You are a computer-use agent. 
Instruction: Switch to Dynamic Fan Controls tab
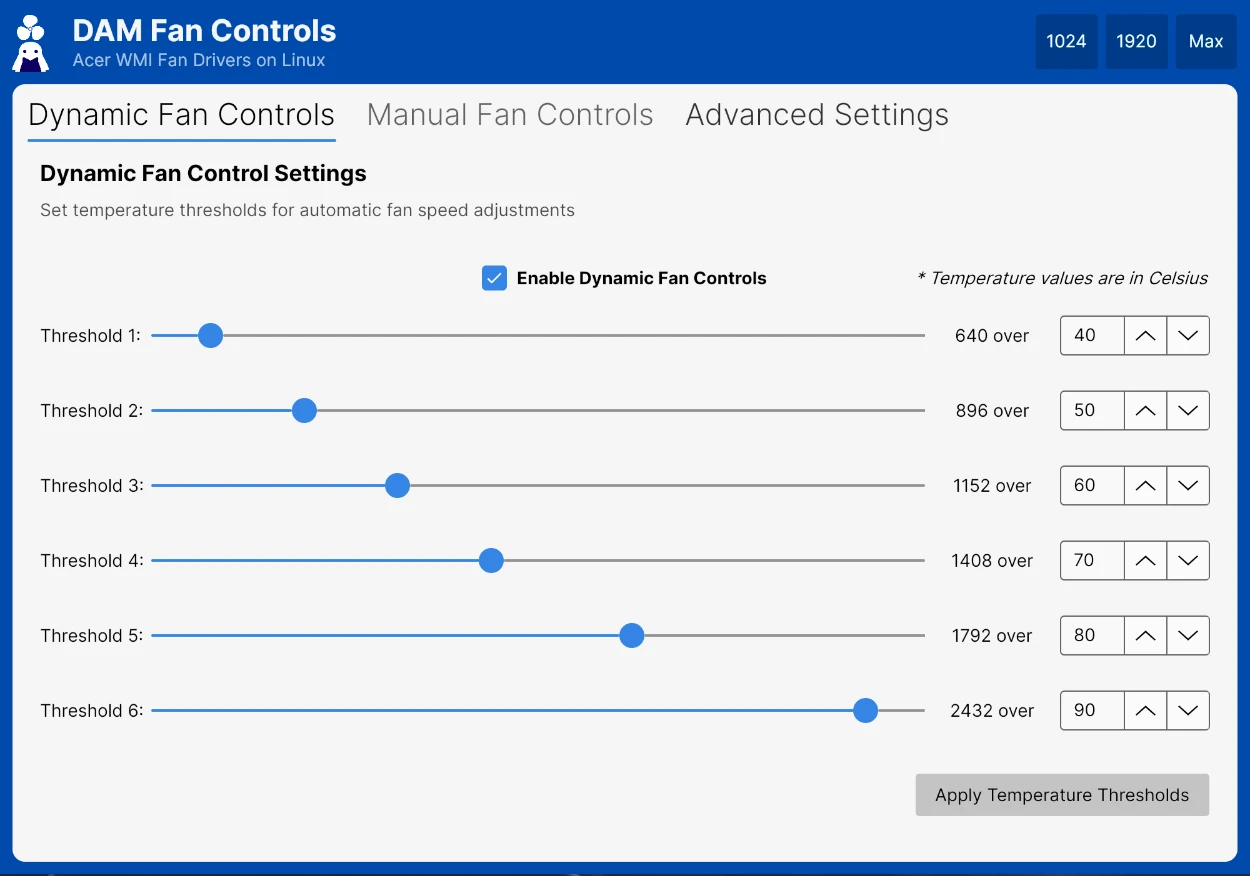point(182,115)
